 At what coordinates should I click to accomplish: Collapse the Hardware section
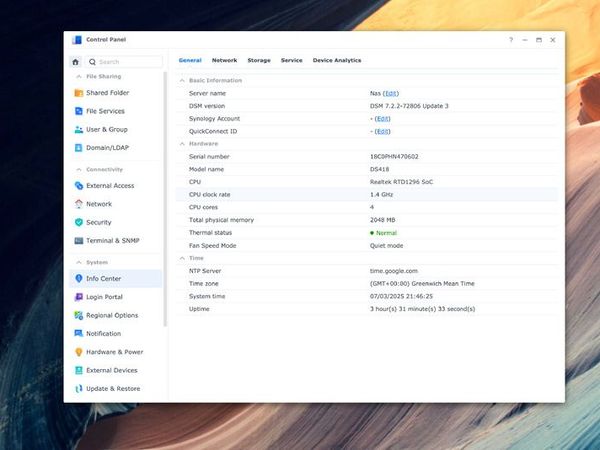pyautogui.click(x=182, y=144)
